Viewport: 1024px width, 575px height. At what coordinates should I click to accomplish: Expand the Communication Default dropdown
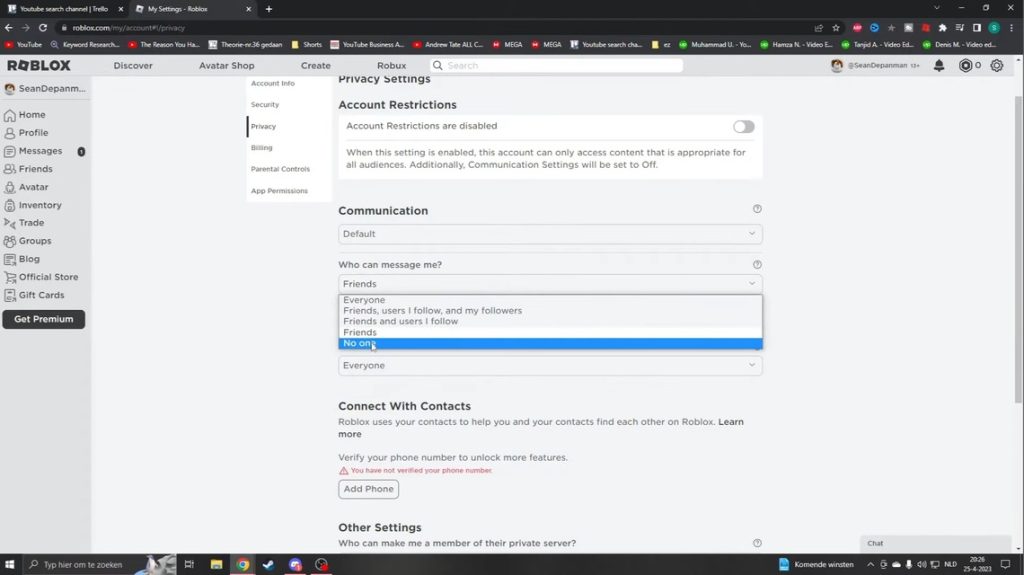550,234
